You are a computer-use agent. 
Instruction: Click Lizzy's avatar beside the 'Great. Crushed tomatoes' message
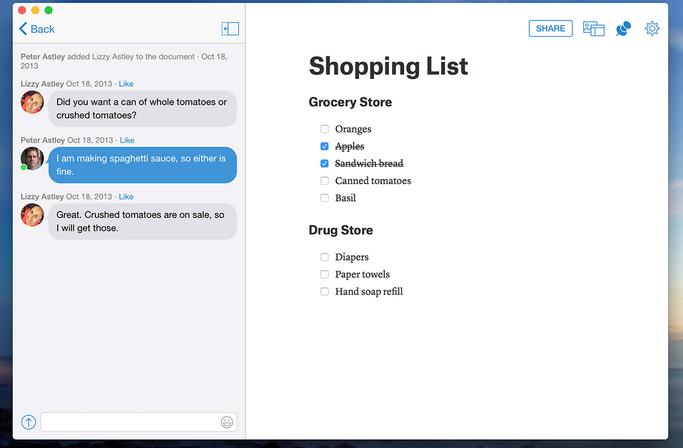32,215
